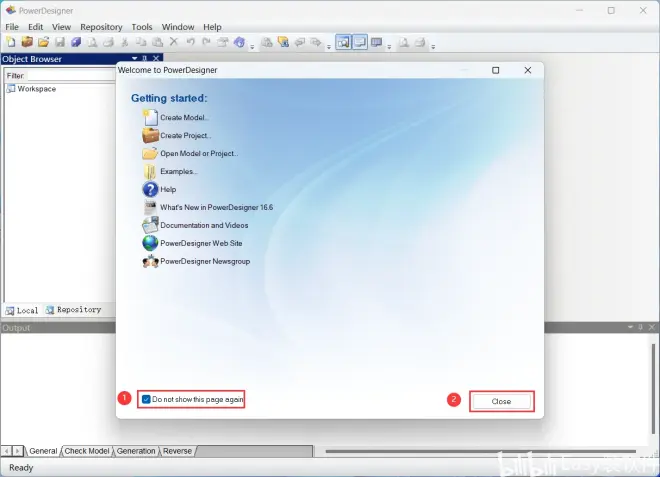Click the Print Preview toolbar icon
Image resolution: width=660 pixels, height=477 pixels.
(92, 42)
